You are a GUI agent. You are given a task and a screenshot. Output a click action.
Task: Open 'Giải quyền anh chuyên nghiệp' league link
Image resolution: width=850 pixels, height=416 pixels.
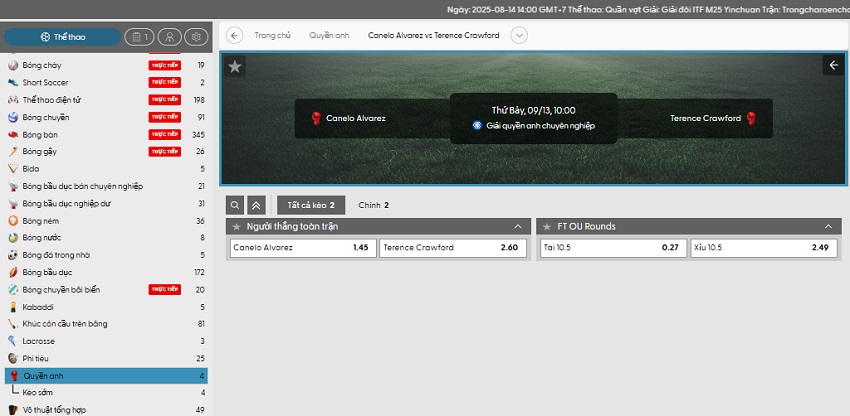[540, 126]
